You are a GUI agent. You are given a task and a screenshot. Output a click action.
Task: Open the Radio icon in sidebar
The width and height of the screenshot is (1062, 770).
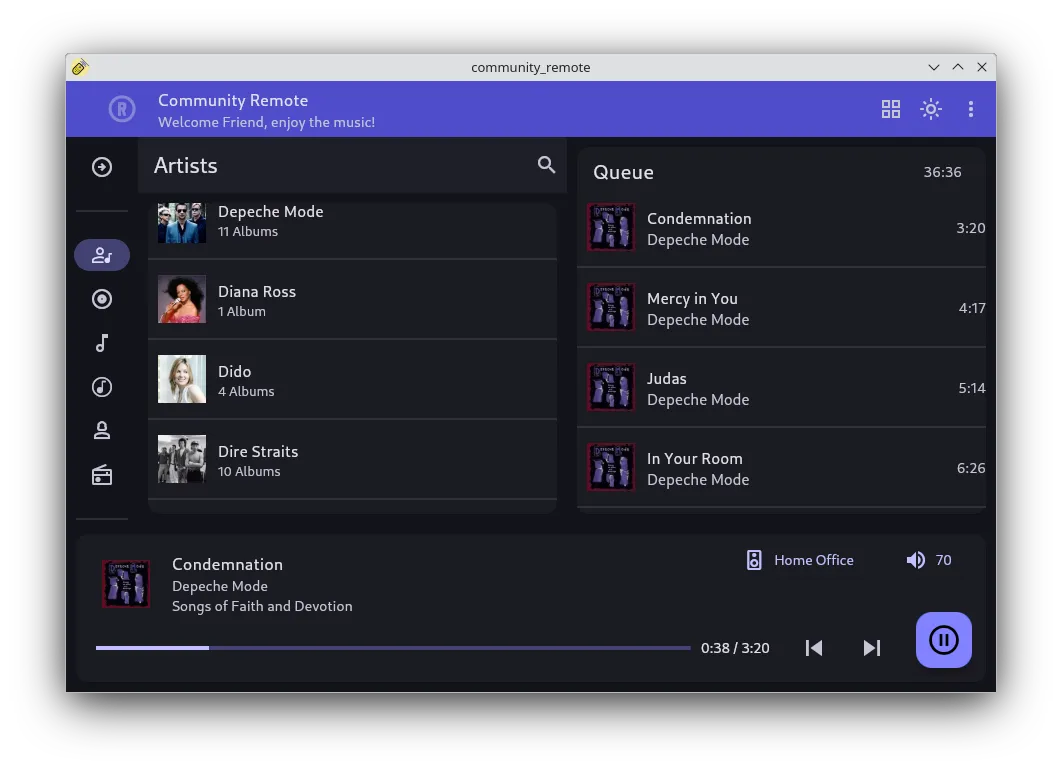[102, 475]
